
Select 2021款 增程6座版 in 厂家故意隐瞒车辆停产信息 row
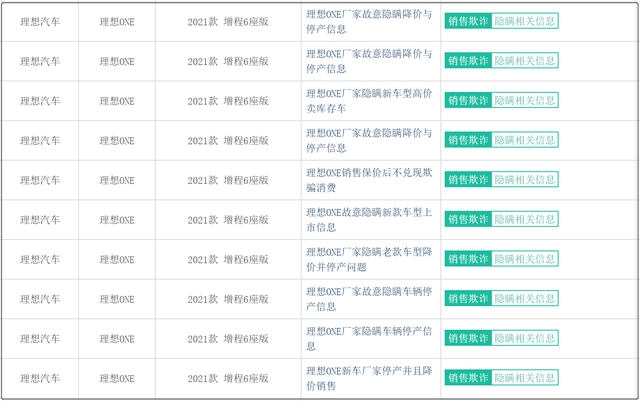click(228, 299)
